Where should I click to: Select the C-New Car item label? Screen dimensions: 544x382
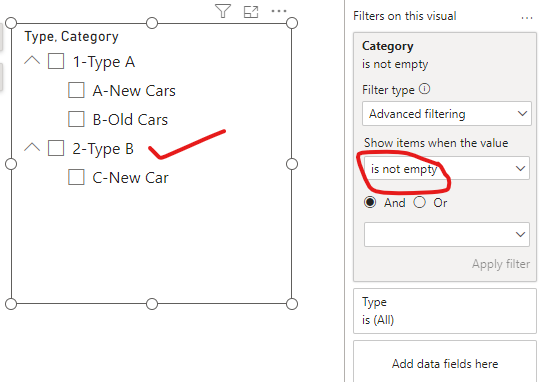(130, 178)
